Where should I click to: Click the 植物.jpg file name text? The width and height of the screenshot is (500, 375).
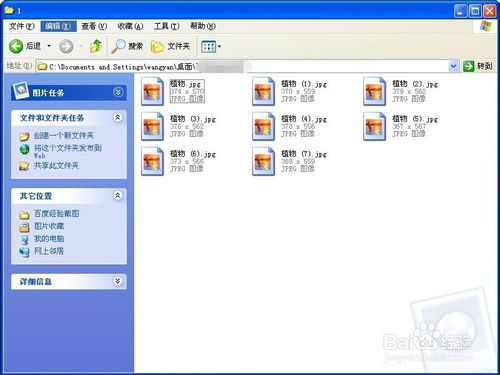coord(185,84)
